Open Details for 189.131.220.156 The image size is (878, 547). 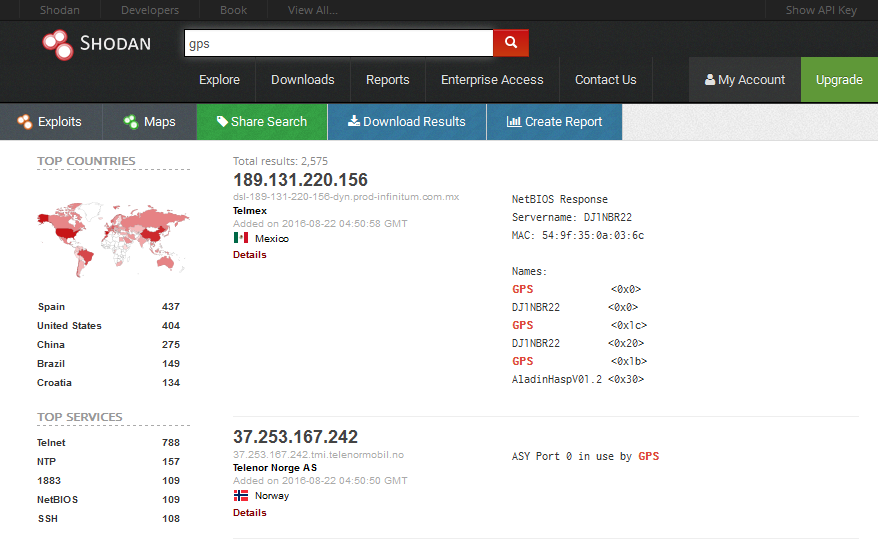(x=250, y=255)
